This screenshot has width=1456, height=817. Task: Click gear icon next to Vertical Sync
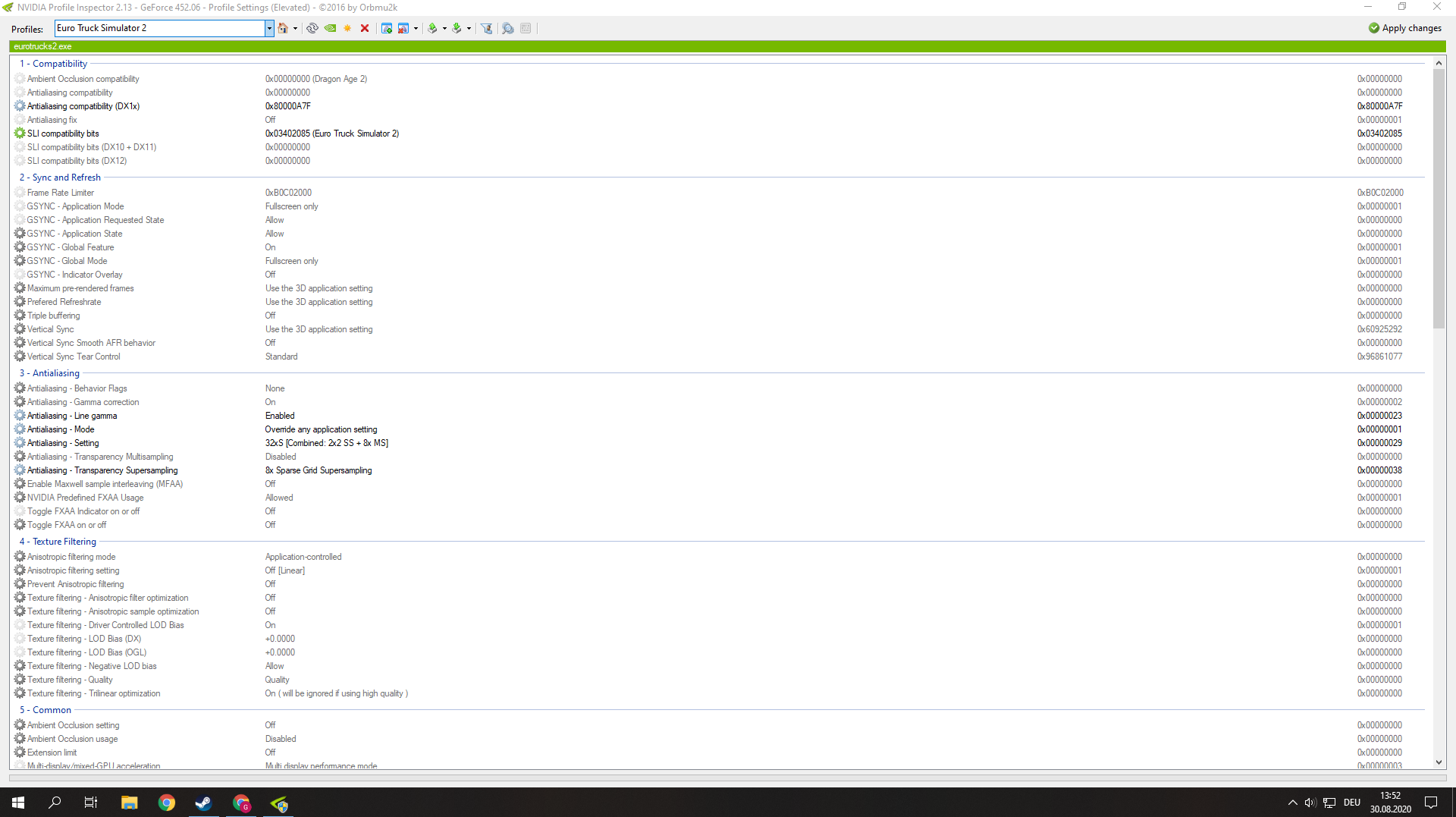coord(20,329)
